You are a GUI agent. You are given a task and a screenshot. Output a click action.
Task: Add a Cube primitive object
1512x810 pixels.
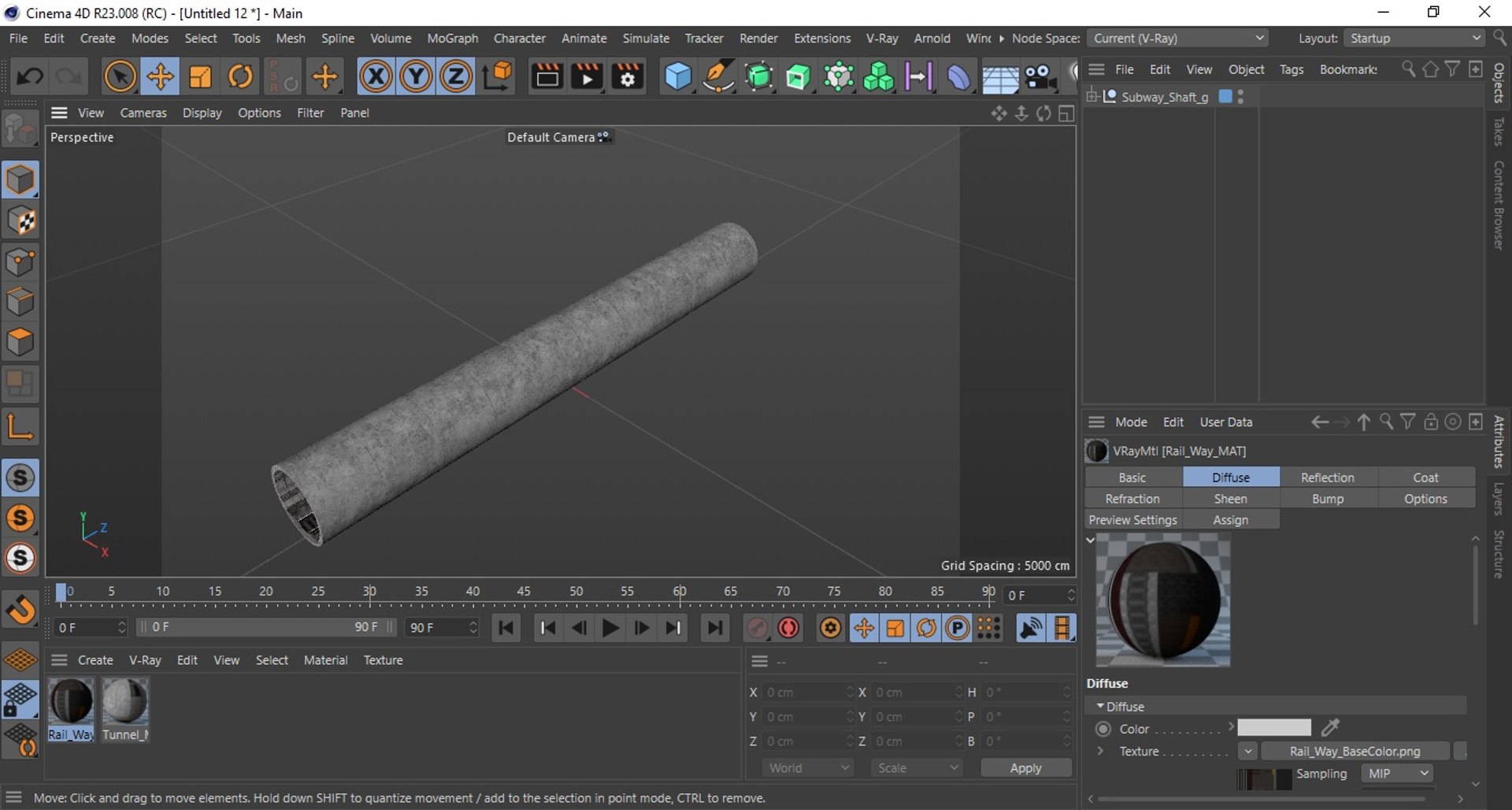tap(677, 76)
